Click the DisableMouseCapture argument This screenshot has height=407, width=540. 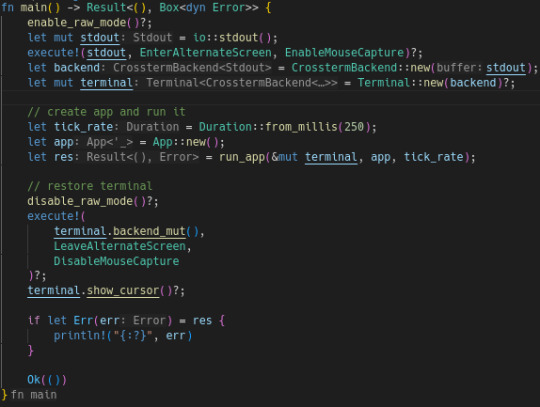pyautogui.click(x=116, y=261)
